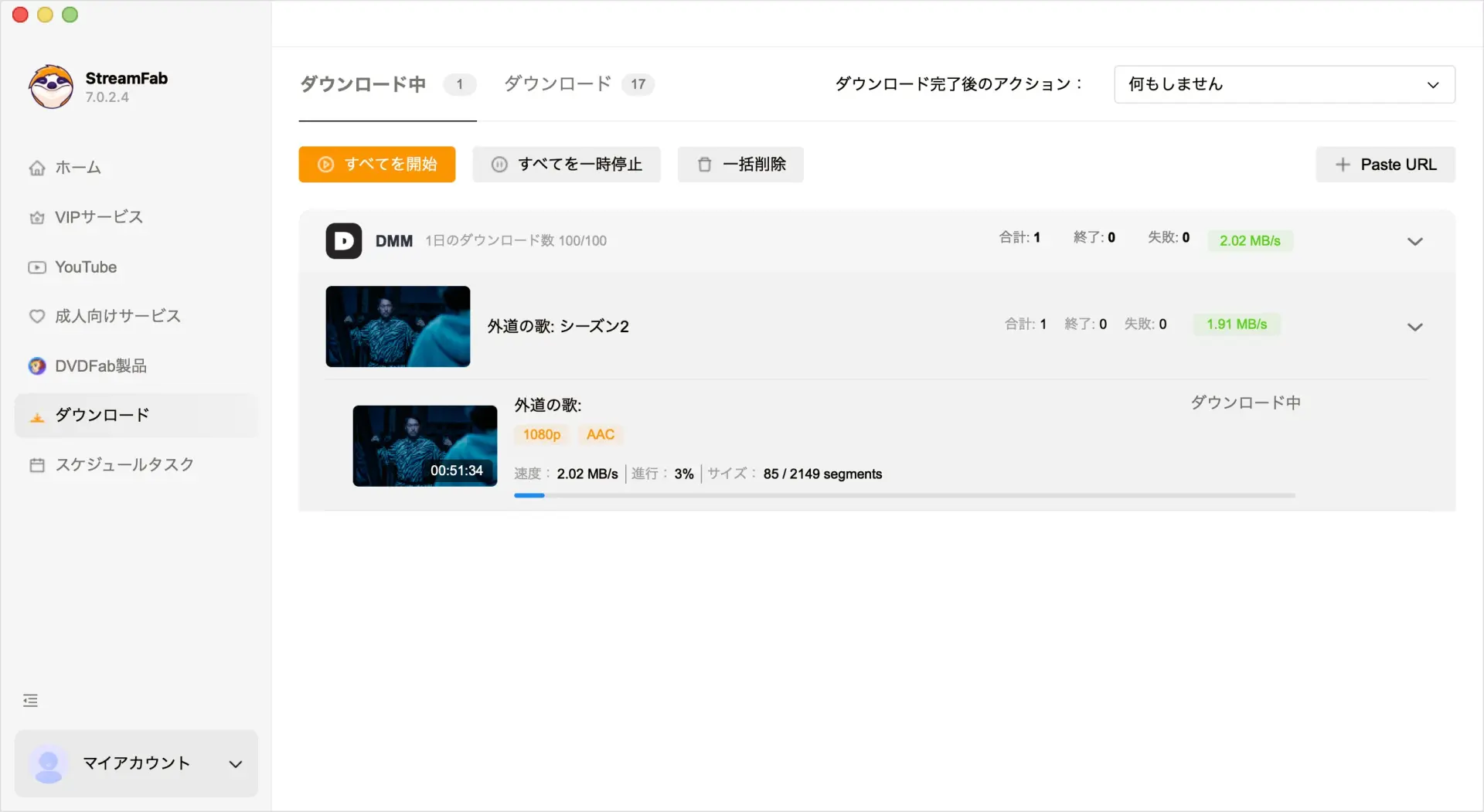1484x812 pixels.
Task: Click the episode thumbnail with 00:51:34 duration
Action: [x=425, y=446]
